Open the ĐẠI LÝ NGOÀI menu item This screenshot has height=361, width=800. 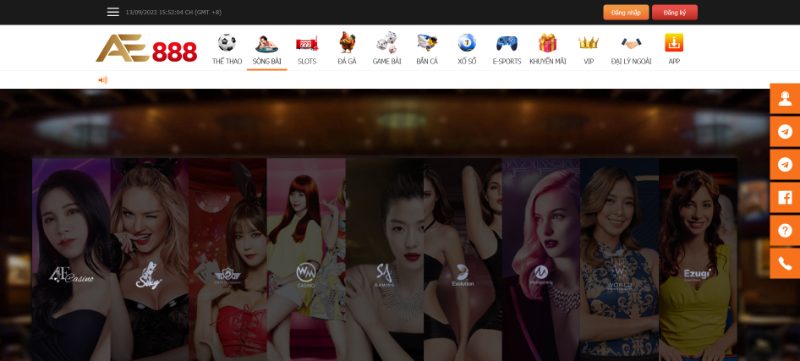(x=631, y=50)
